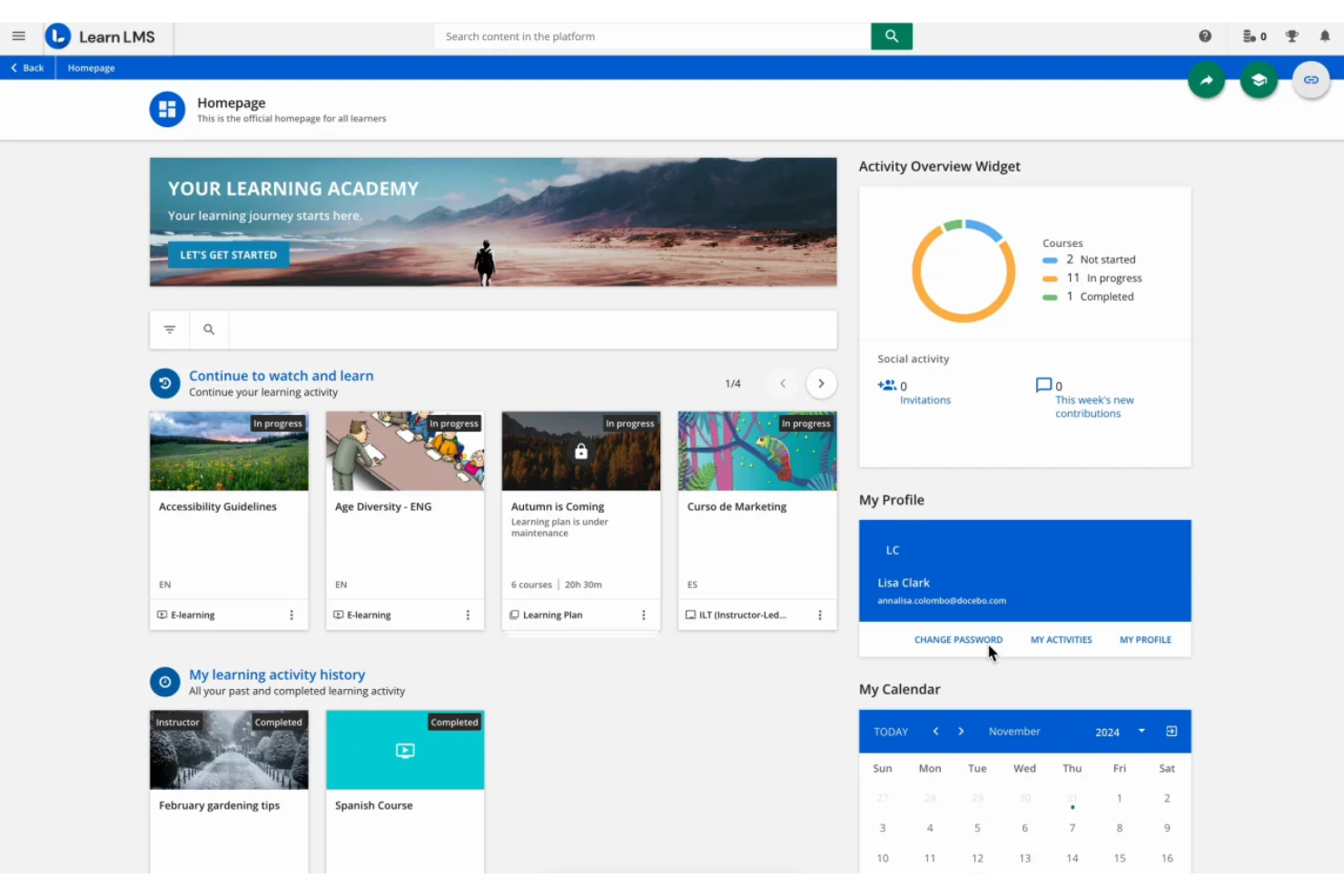Open the rewards trophy icon
Image resolution: width=1344 pixels, height=896 pixels.
pyautogui.click(x=1291, y=35)
